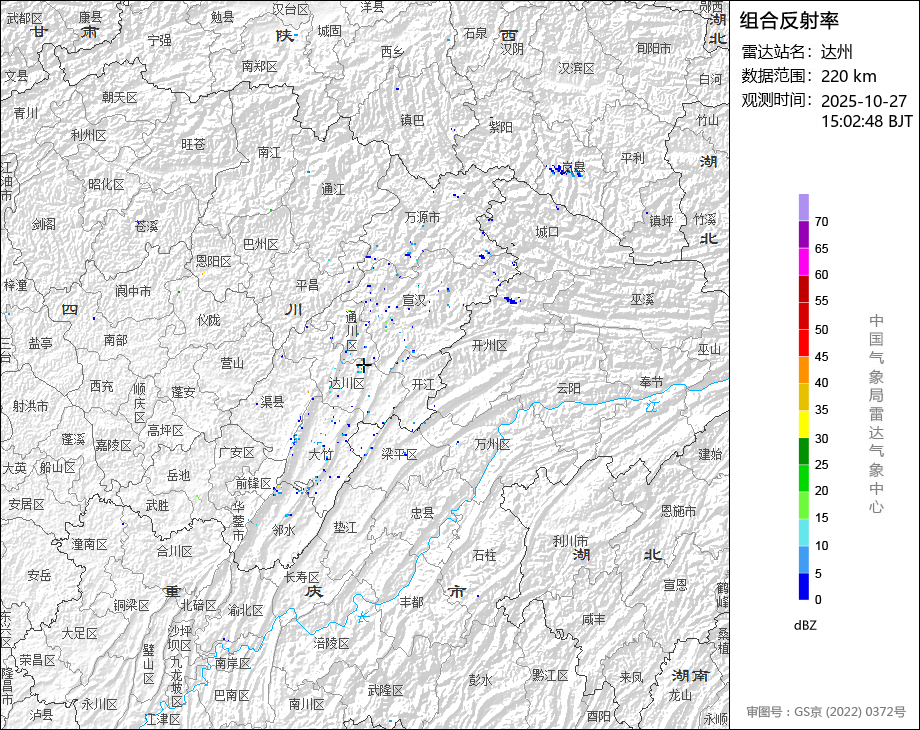Pick the light purple swatch above 70
The height and width of the screenshot is (730, 920).
[x=804, y=207]
